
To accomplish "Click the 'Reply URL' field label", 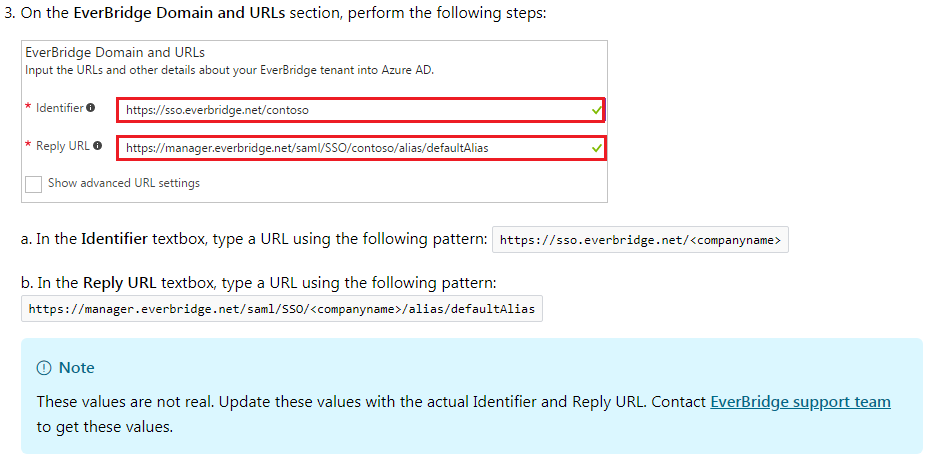I will [x=63, y=146].
